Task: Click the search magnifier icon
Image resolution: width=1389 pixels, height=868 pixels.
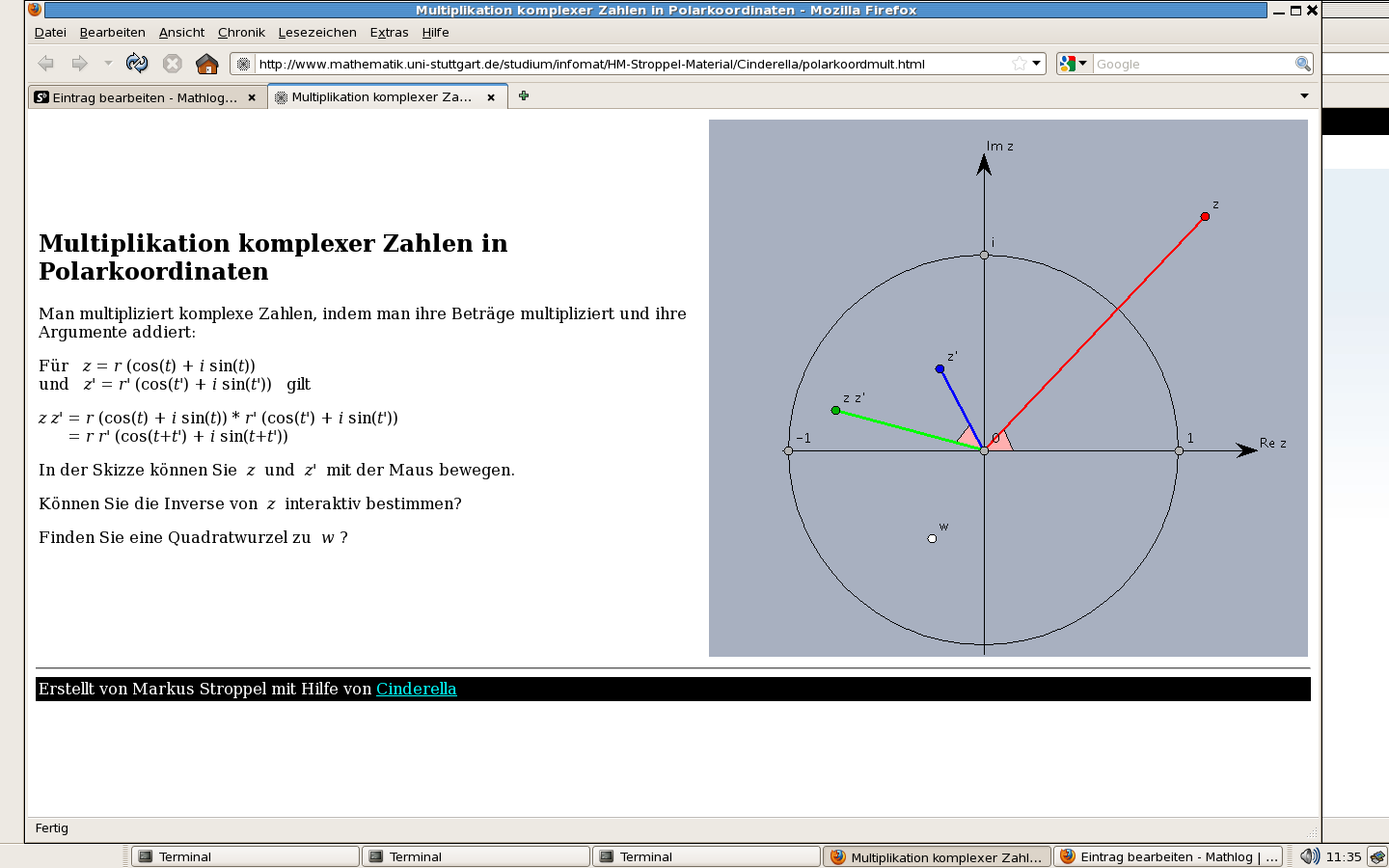Action: 1303,64
